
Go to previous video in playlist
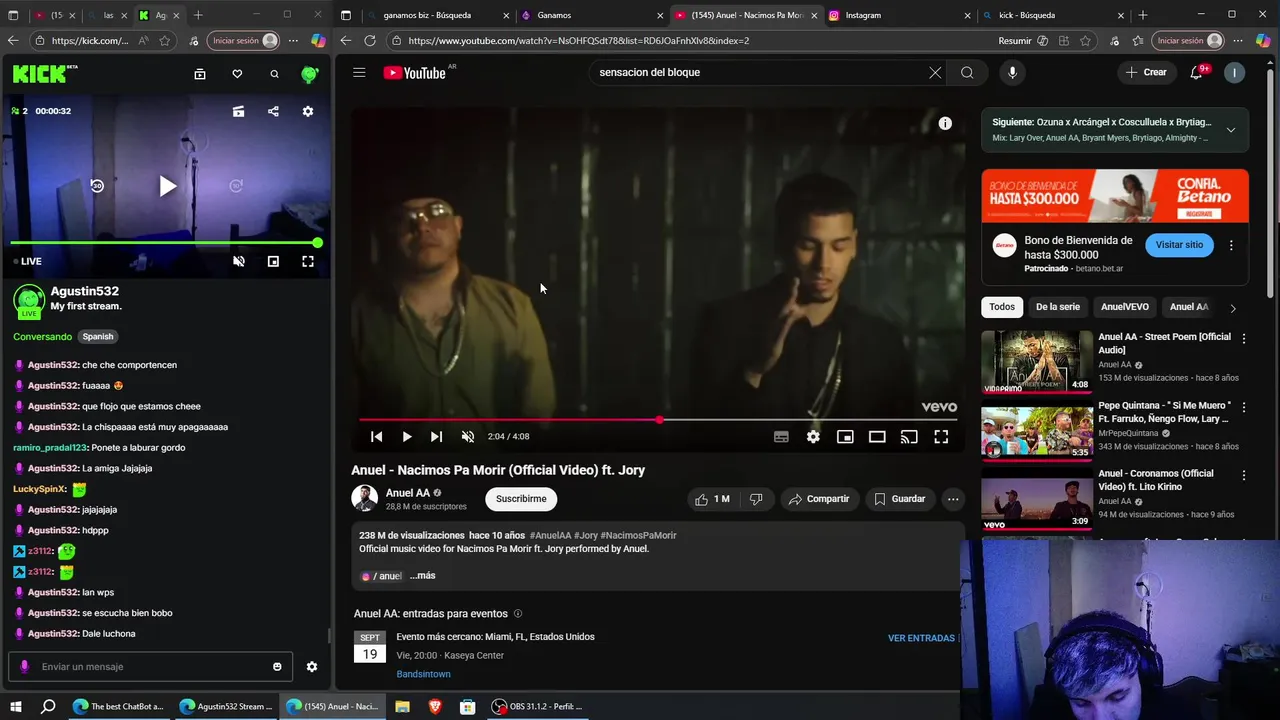coord(376,437)
